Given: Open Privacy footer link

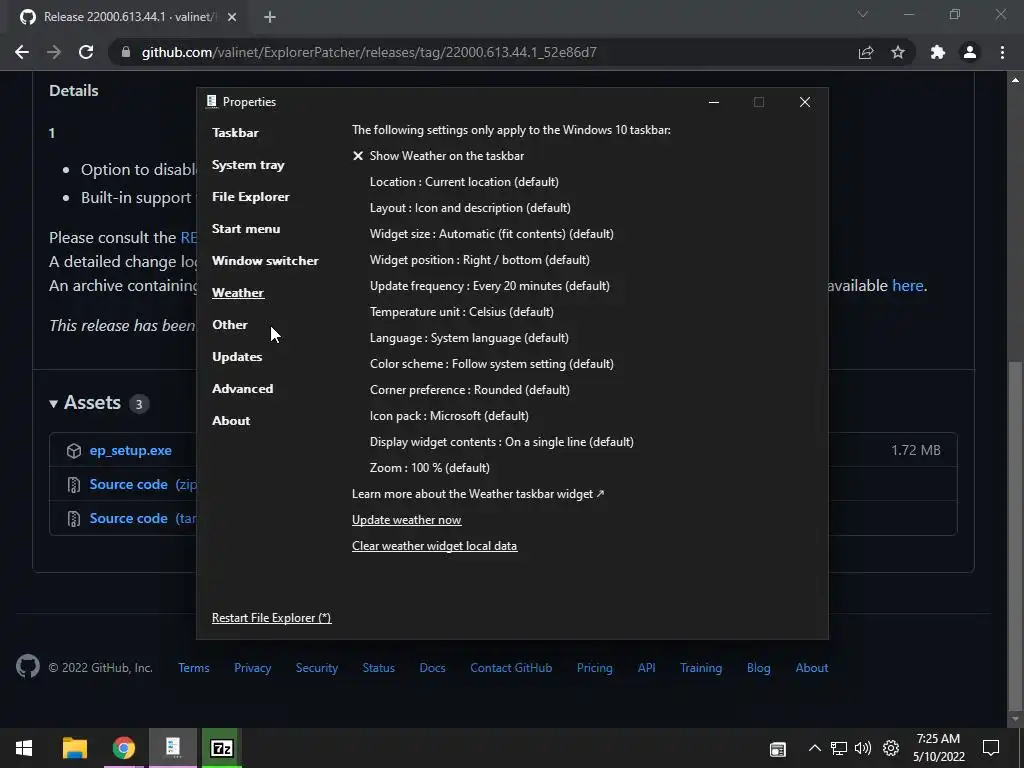Looking at the screenshot, I should (253, 668).
